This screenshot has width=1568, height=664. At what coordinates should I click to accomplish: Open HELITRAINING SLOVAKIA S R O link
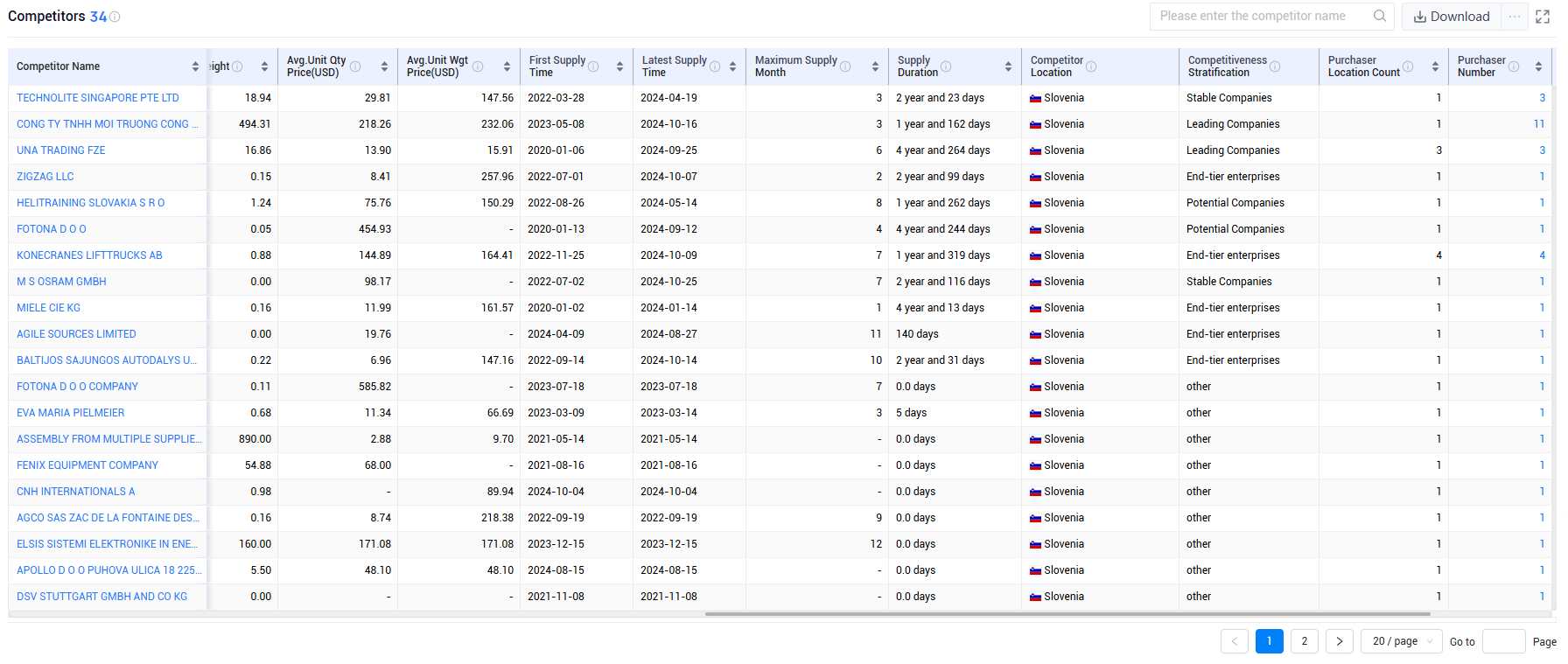click(x=91, y=203)
